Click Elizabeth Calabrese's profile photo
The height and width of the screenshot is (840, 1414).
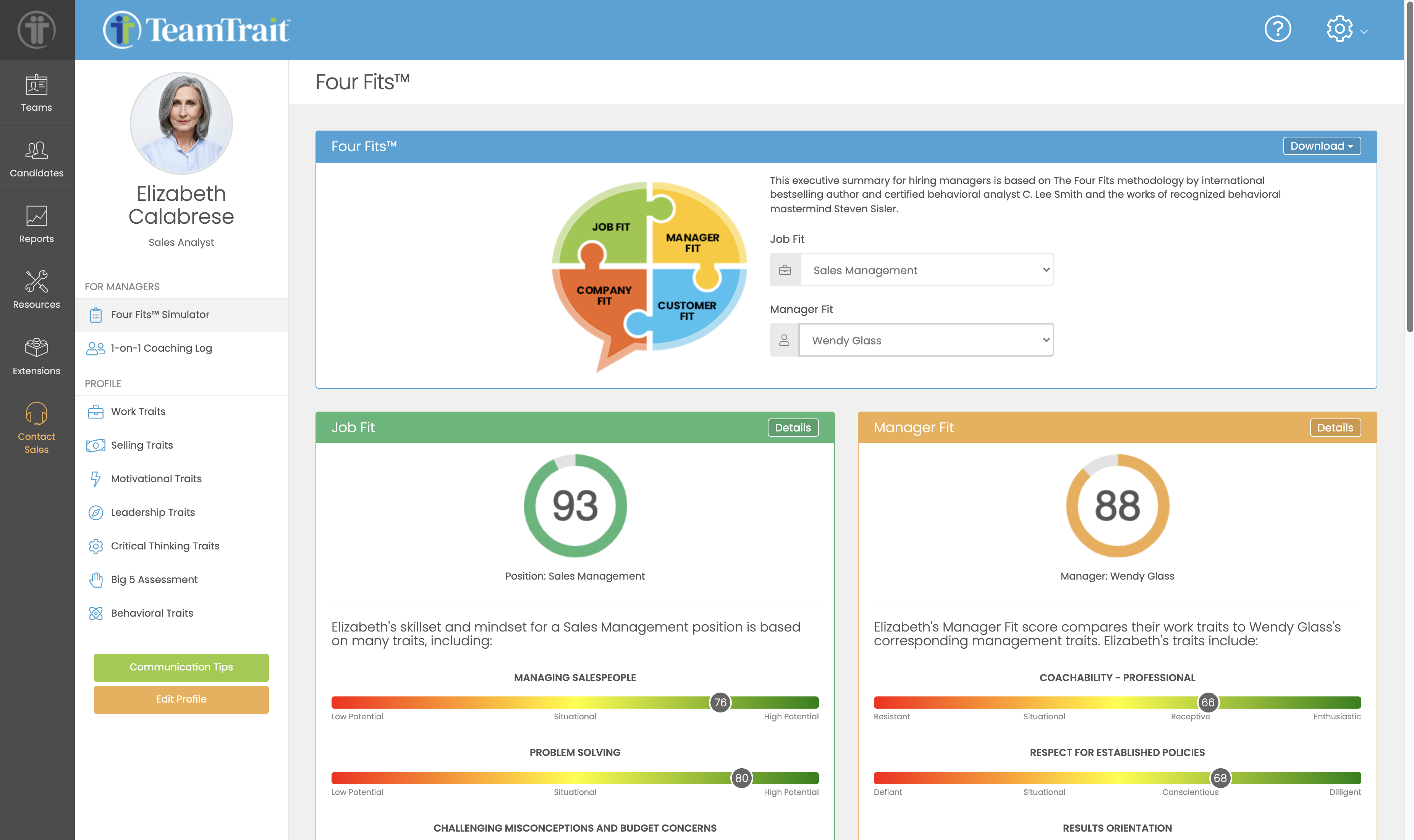click(181, 123)
